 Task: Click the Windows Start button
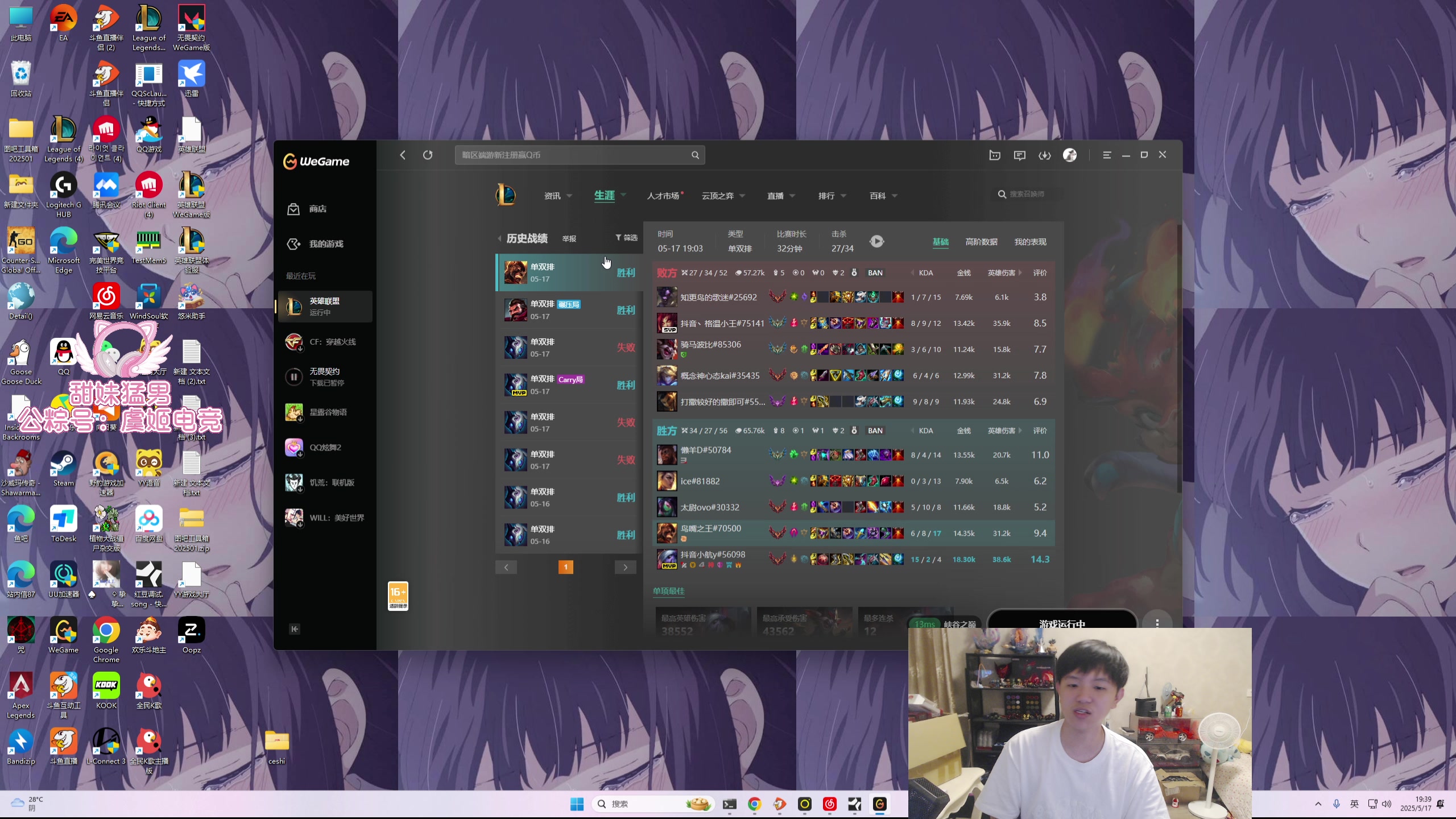577,804
